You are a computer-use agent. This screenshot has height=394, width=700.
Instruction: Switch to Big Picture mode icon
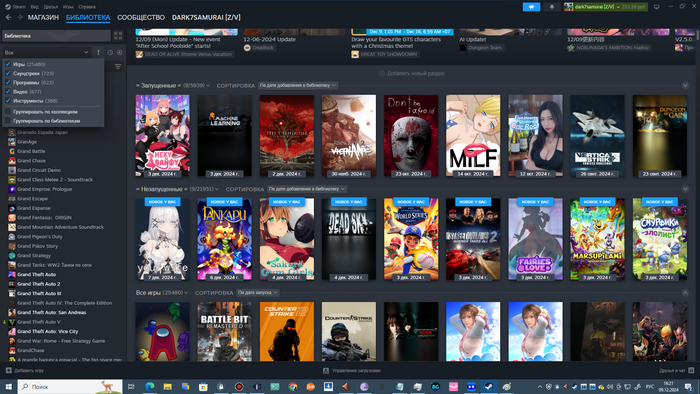657,7
